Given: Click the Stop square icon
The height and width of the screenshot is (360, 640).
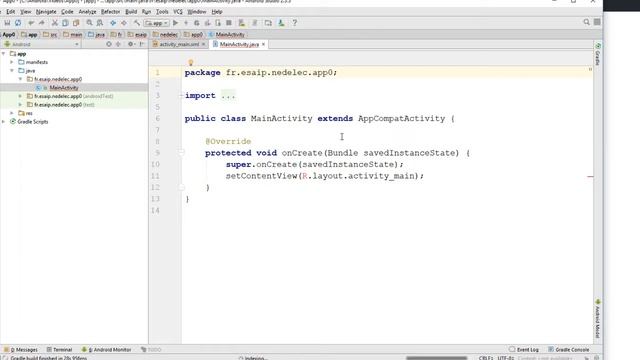Looking at the screenshot, I should (x=229, y=23).
